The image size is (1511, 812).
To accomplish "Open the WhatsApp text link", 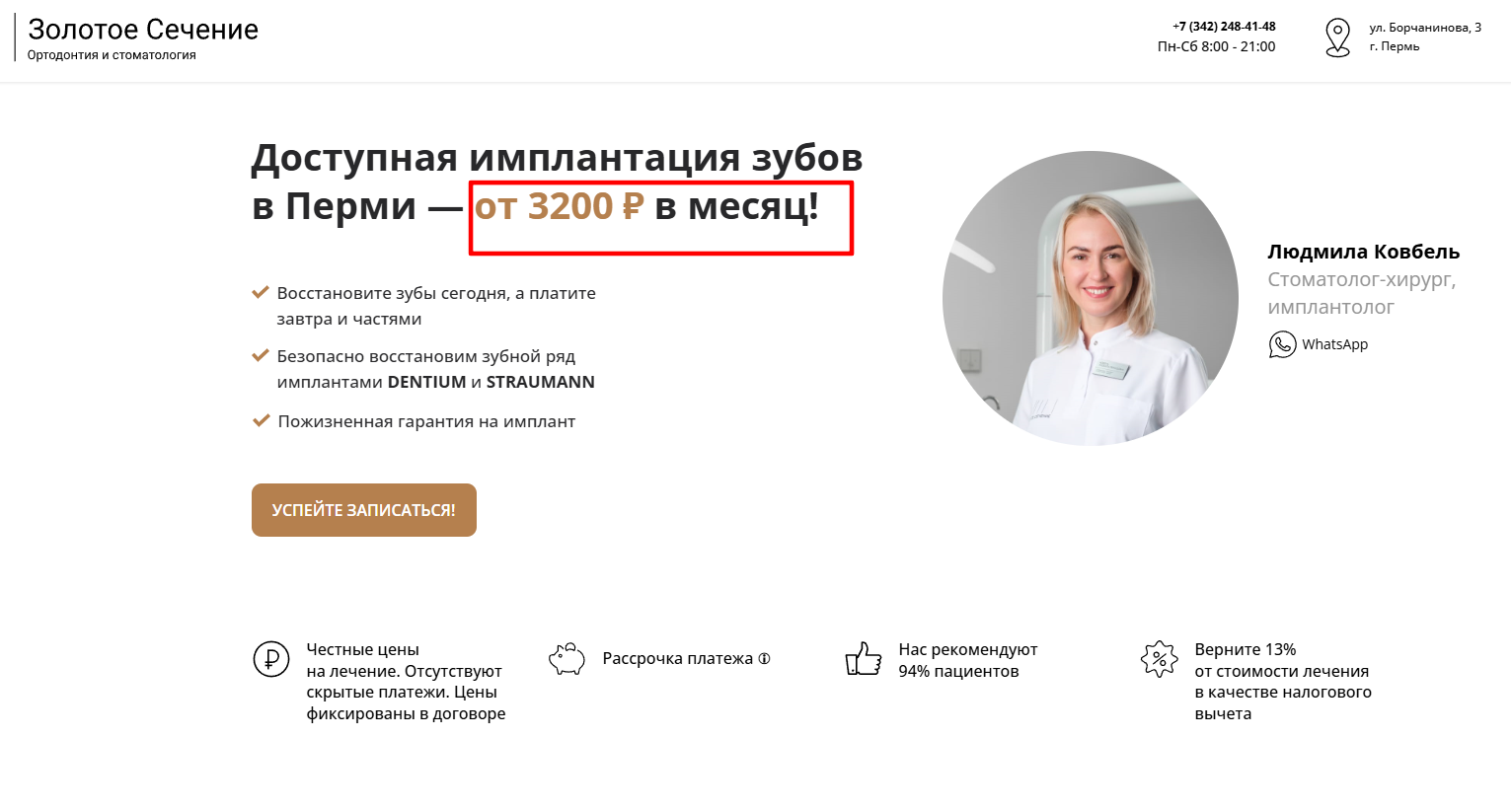I will point(1334,344).
